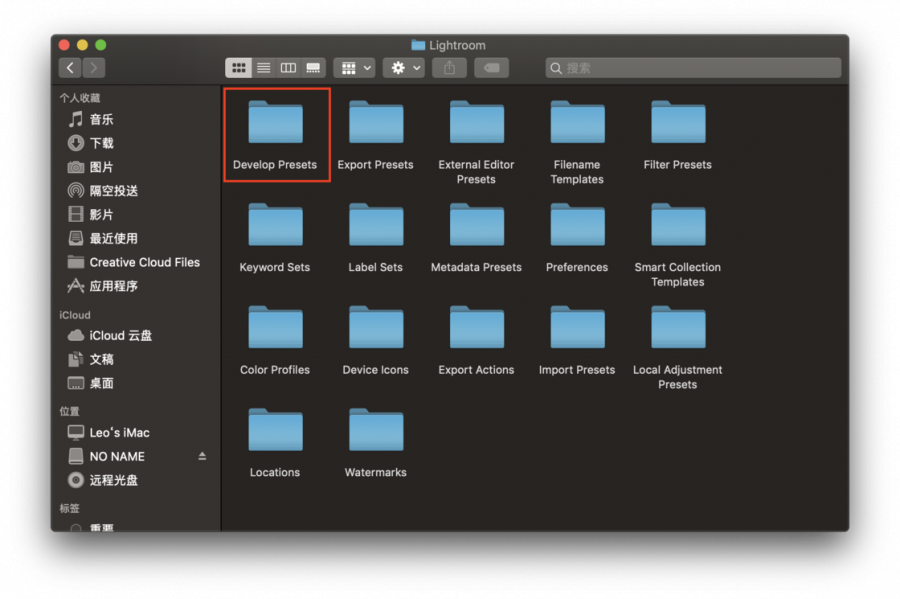Click the 个人收藏 sidebar heading
This screenshot has height=599, width=900.
tap(80, 98)
